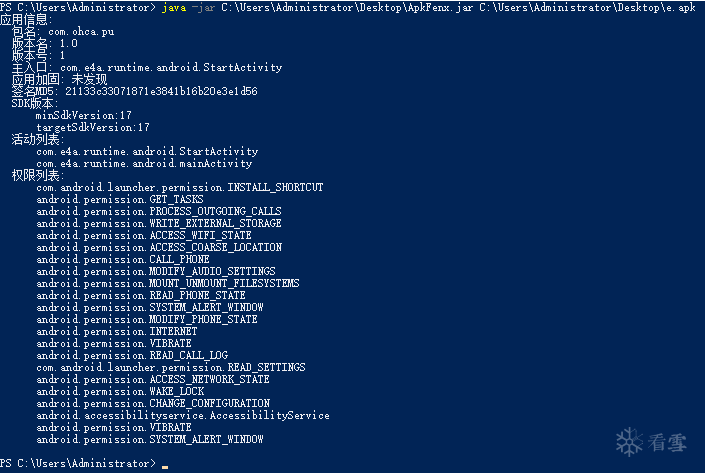Click the WRITE_EXTERNAL_STORAGE permission line

(158, 223)
